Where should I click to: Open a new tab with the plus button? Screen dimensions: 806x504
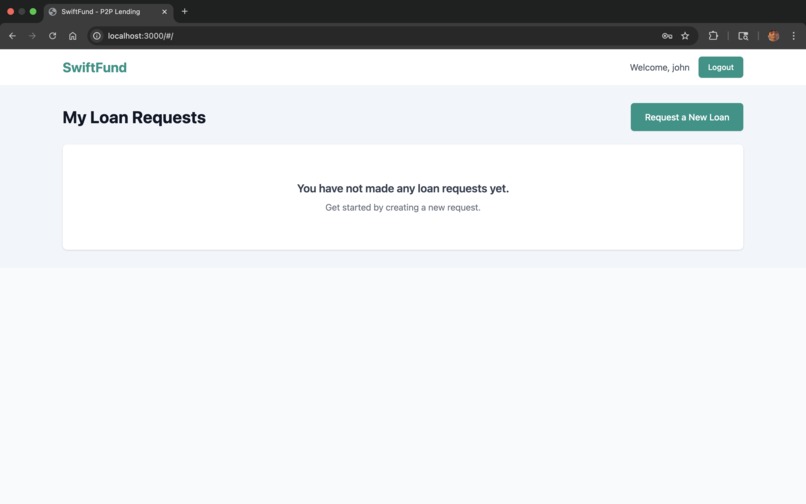[x=185, y=11]
